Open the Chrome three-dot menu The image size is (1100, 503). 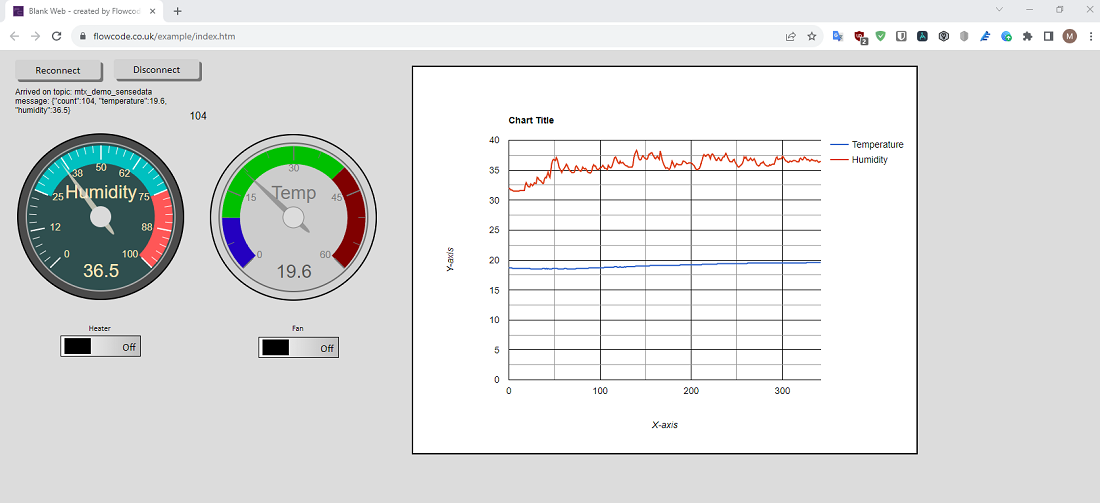(1088, 36)
